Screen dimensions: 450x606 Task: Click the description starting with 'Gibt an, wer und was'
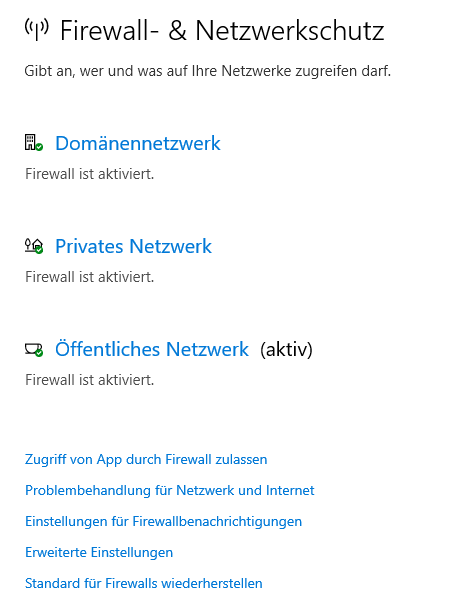click(208, 71)
